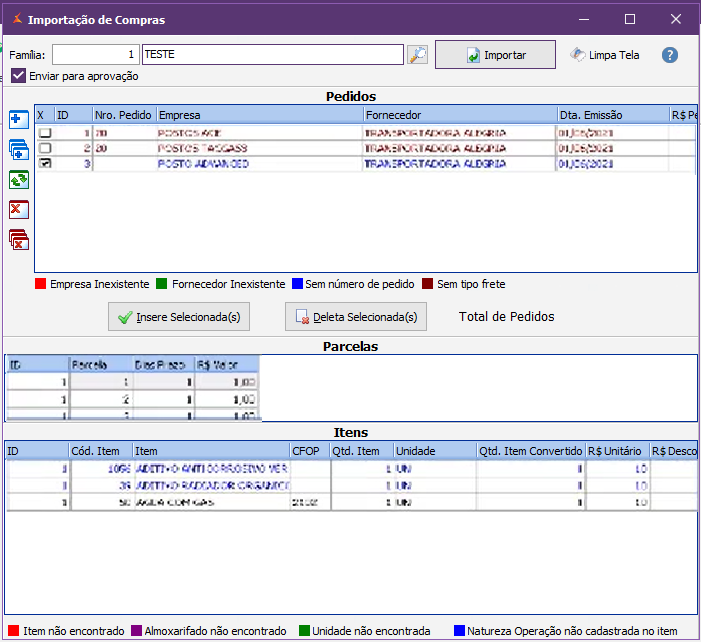This screenshot has height=642, width=701.
Task: Check the box for order ID 1
Action: click(x=44, y=133)
